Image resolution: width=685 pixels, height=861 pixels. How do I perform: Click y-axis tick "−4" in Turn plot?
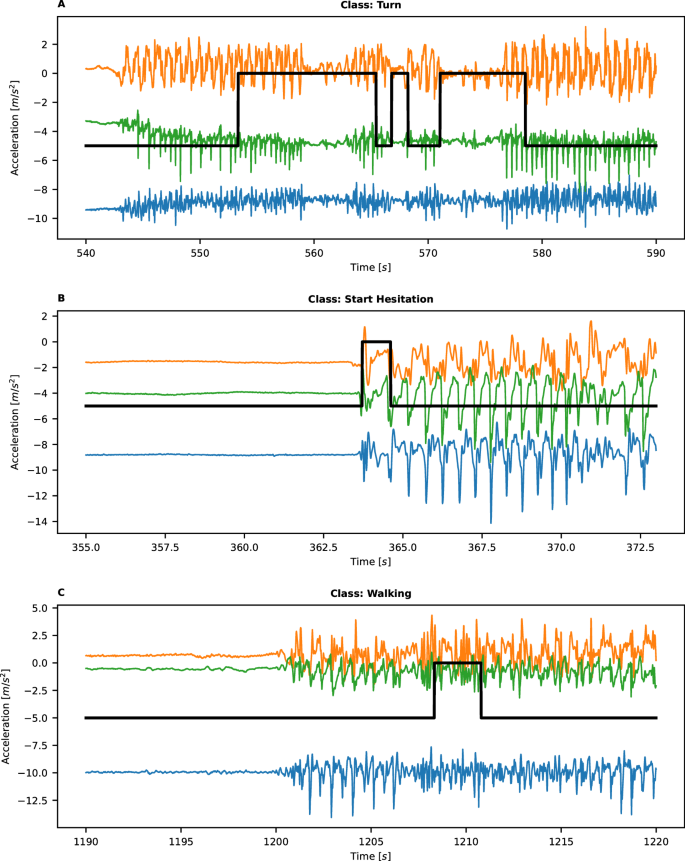tap(41, 132)
